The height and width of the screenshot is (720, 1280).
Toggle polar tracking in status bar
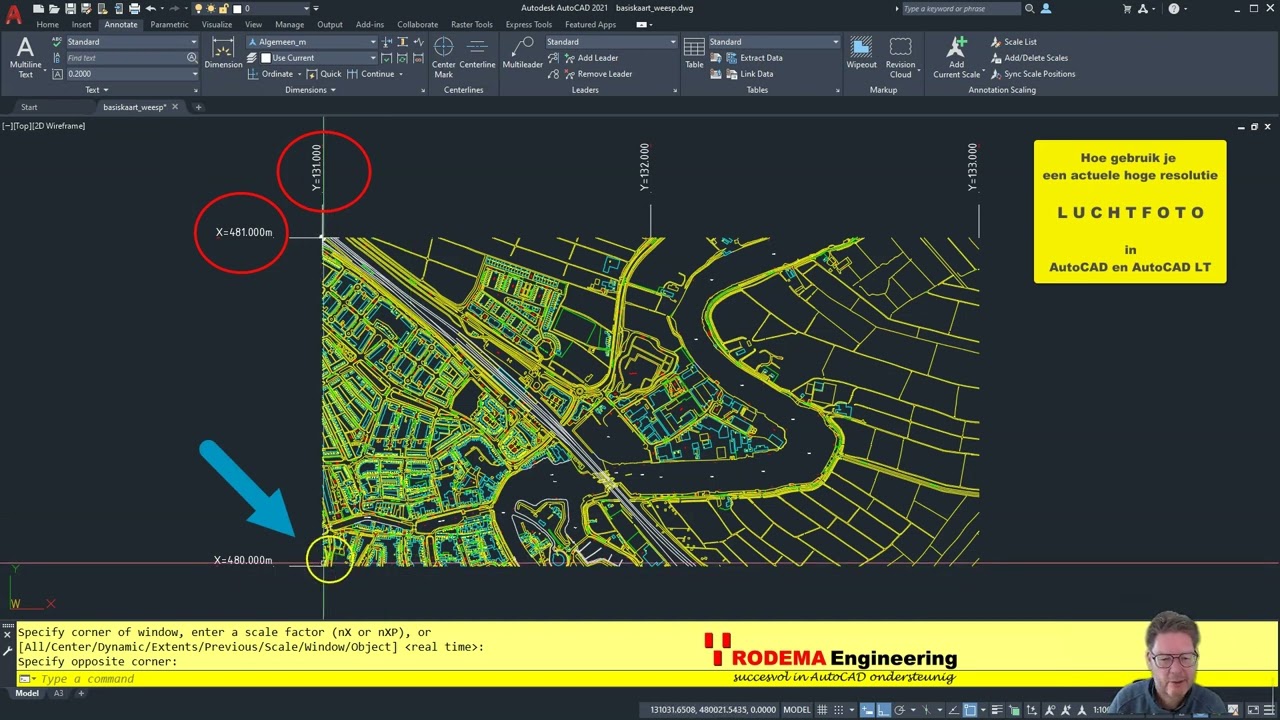(x=899, y=710)
